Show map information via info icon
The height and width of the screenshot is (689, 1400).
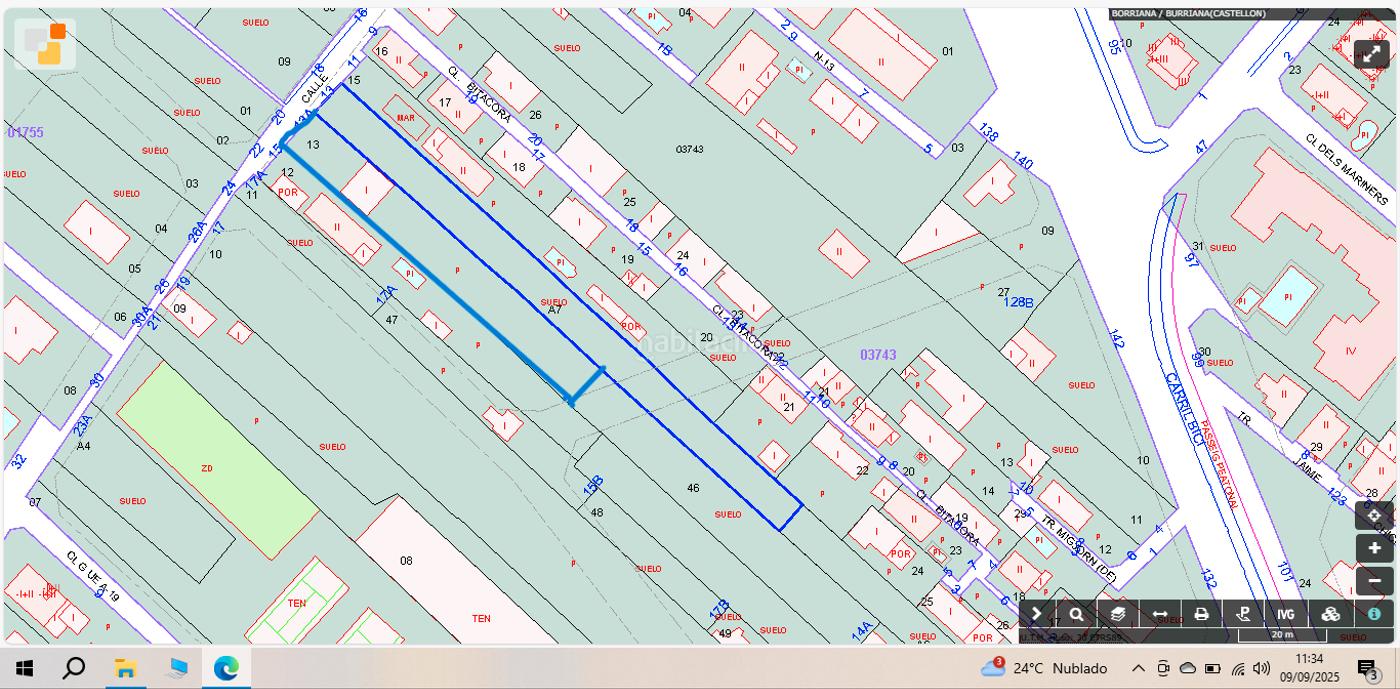pyautogui.click(x=1374, y=614)
